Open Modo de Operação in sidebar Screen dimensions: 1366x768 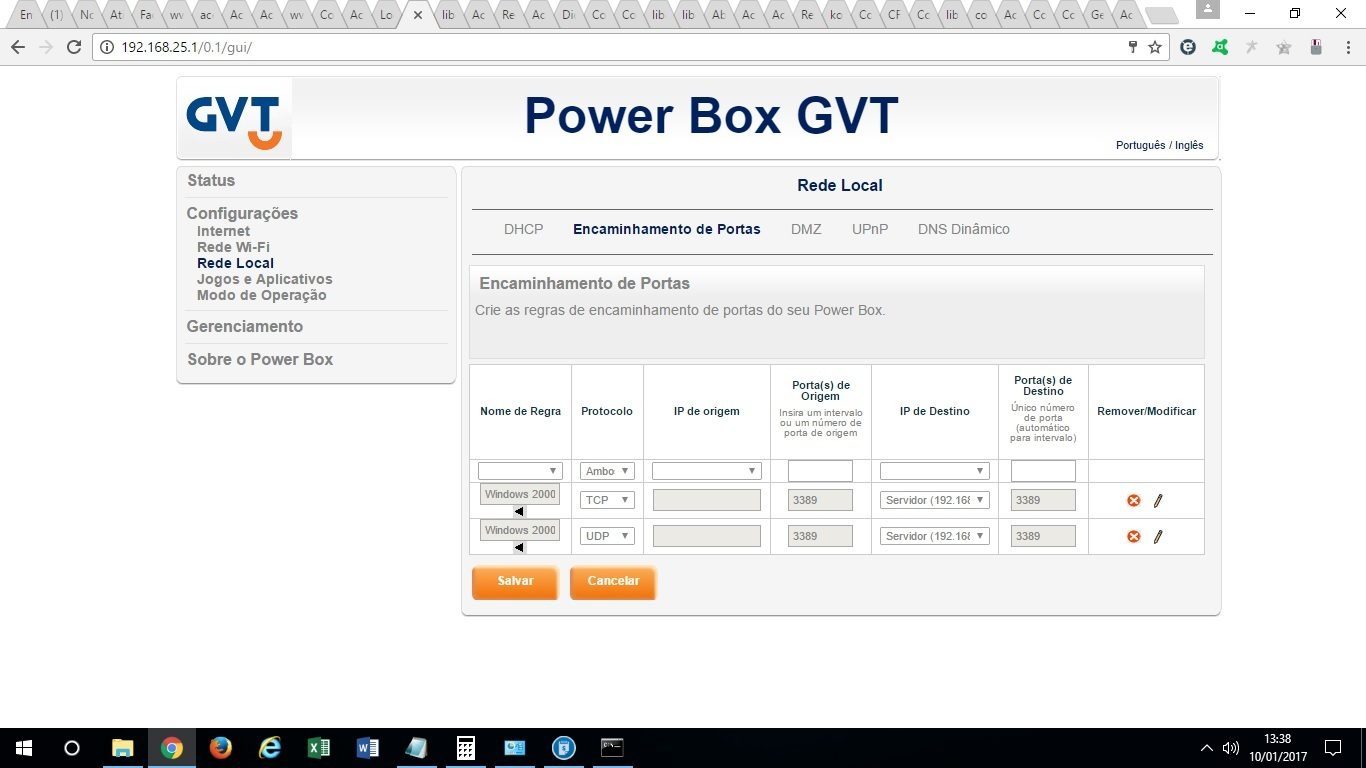[x=261, y=295]
